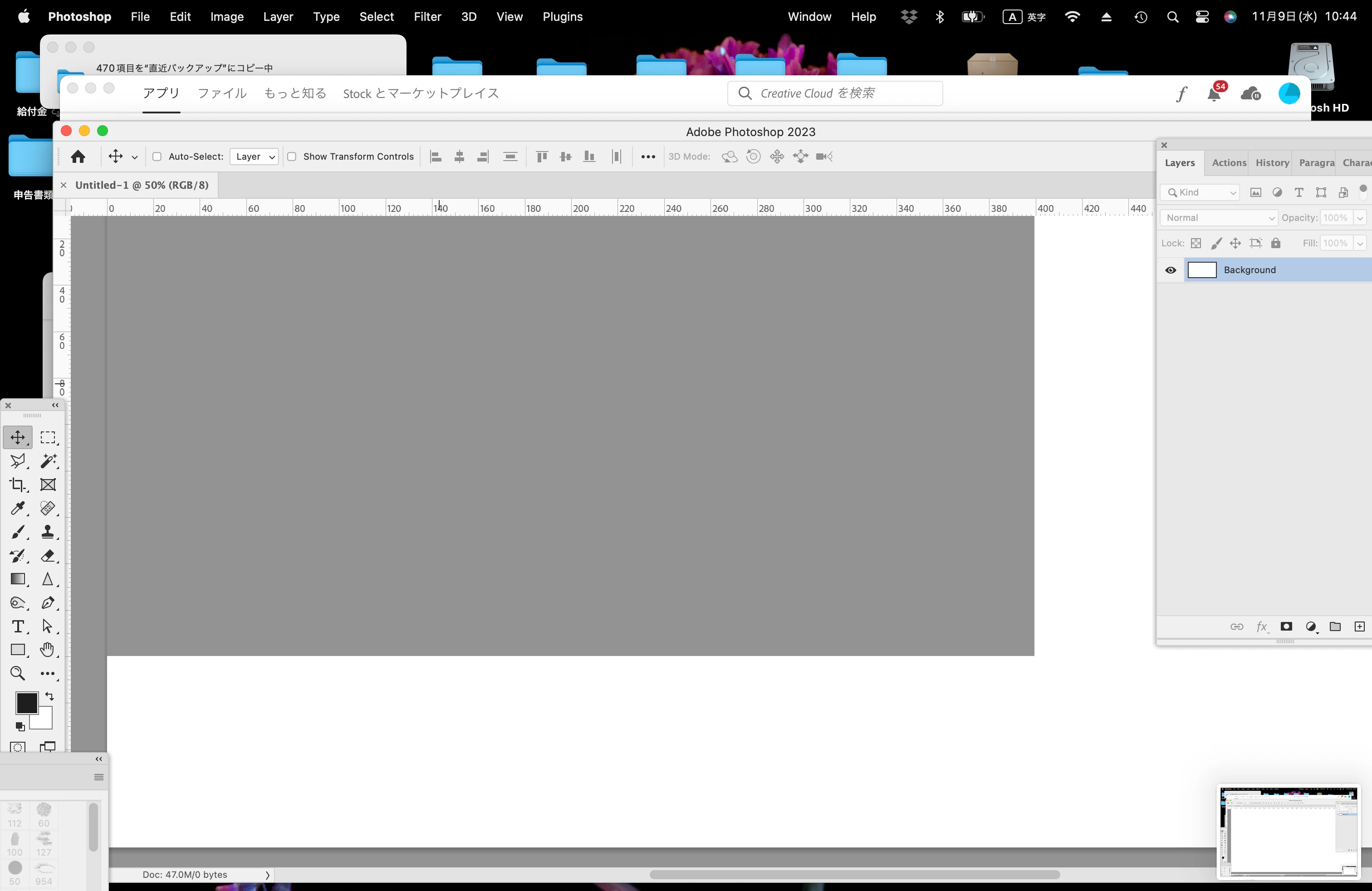The image size is (1372, 891).
Task: Click the black foreground color swatch
Action: 26,703
